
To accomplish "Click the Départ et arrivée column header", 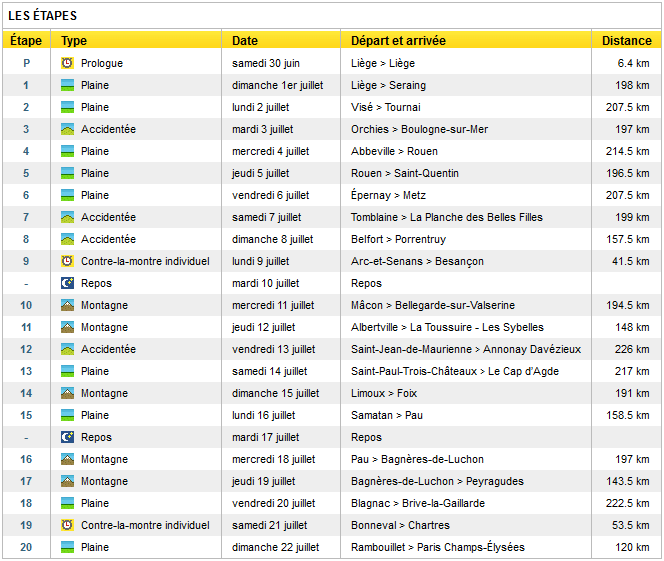I will [x=398, y=41].
